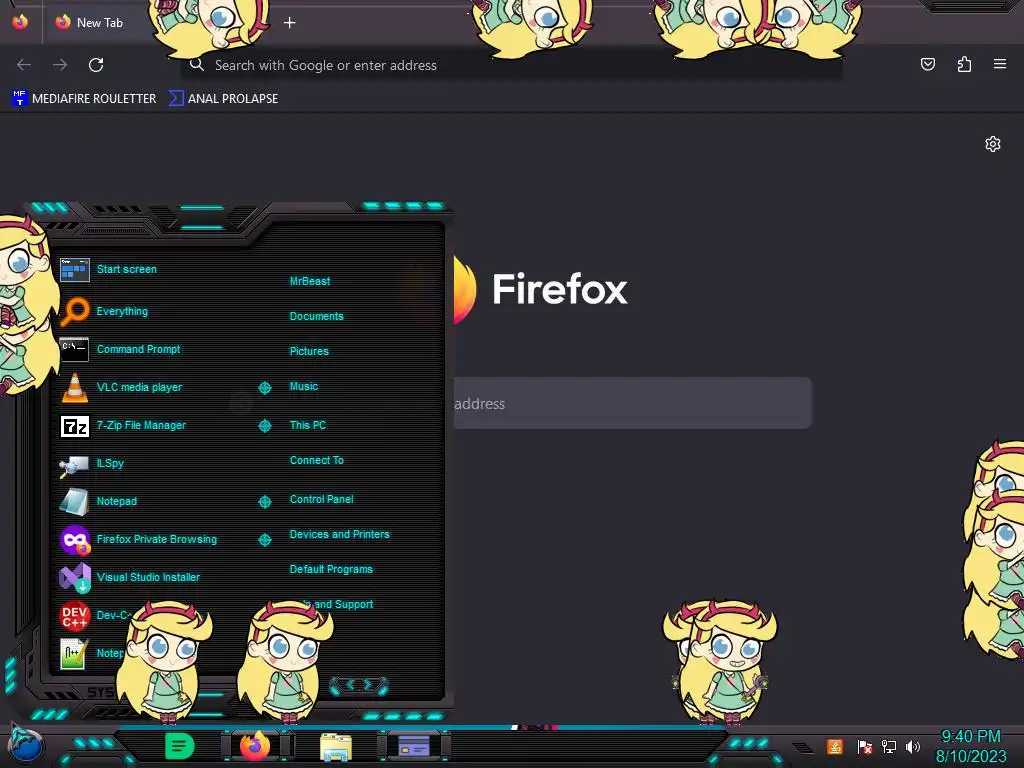Open Everything search app icon
The image size is (1024, 768).
74,312
